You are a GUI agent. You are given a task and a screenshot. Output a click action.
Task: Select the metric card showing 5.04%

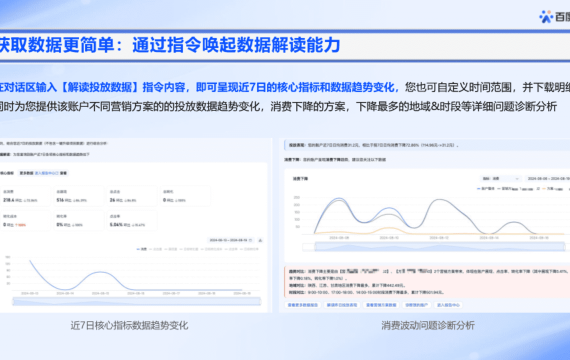[132, 221]
